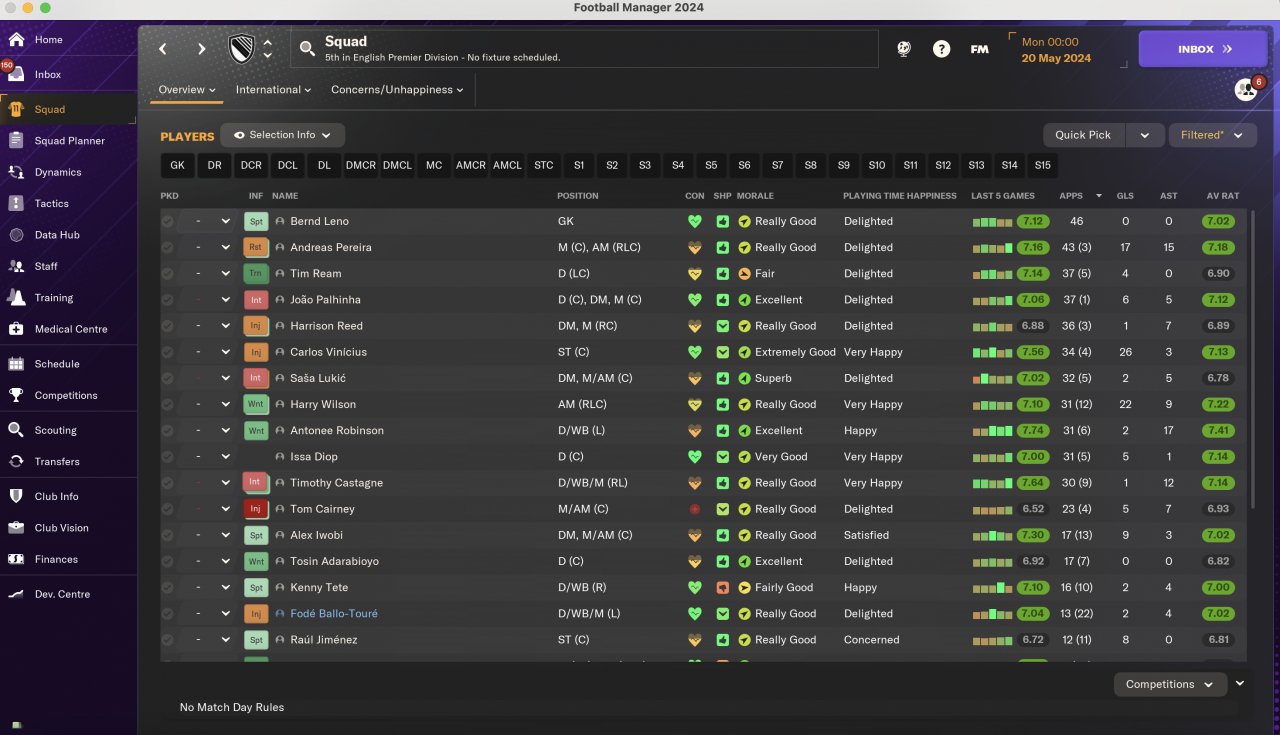1280x735 pixels.
Task: Click the search magnifier icon
Action: 306,48
